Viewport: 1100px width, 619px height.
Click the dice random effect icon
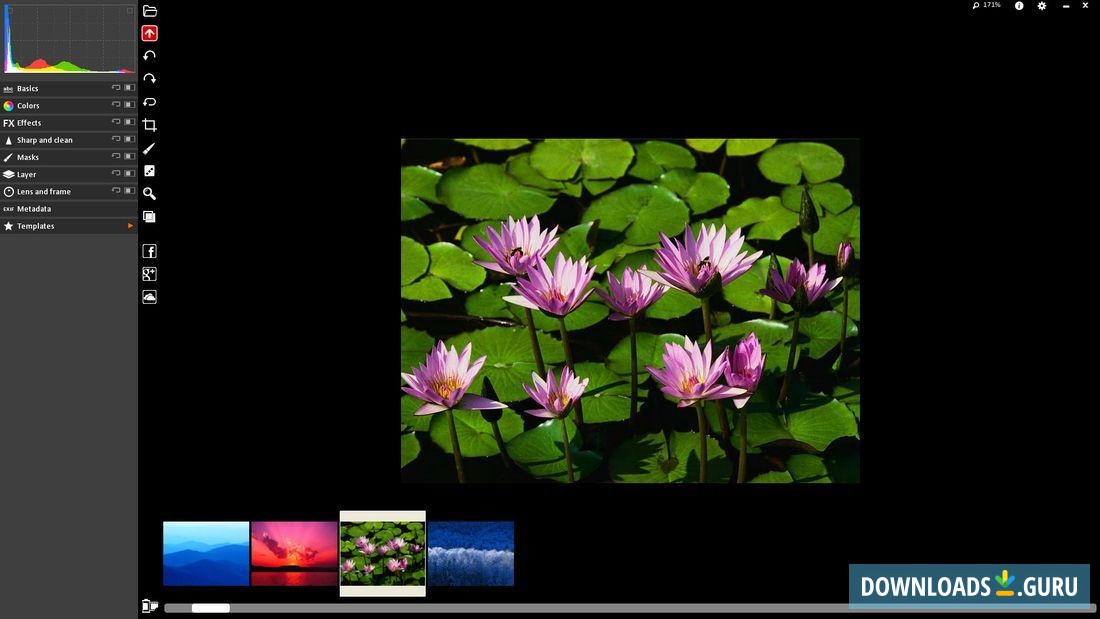pyautogui.click(x=149, y=171)
